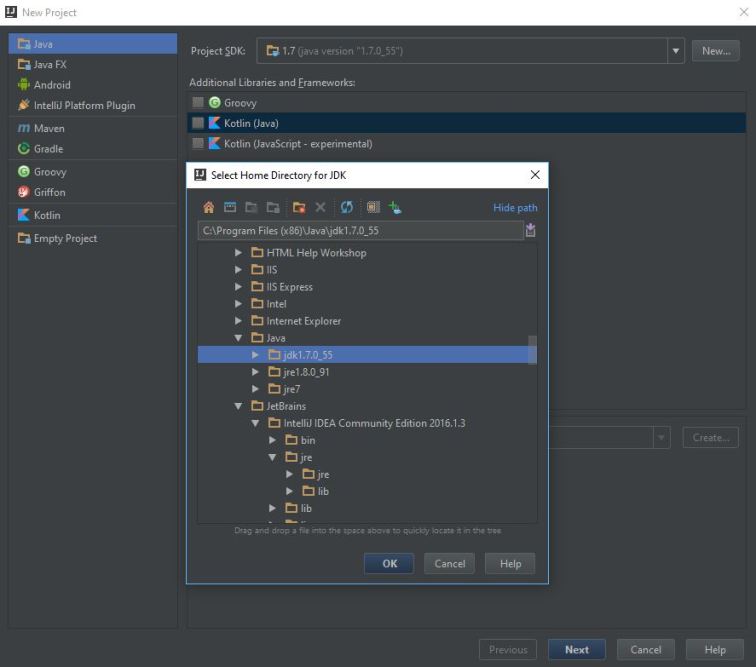The width and height of the screenshot is (756, 667).
Task: Click the Hide path link
Action: pyautogui.click(x=515, y=207)
